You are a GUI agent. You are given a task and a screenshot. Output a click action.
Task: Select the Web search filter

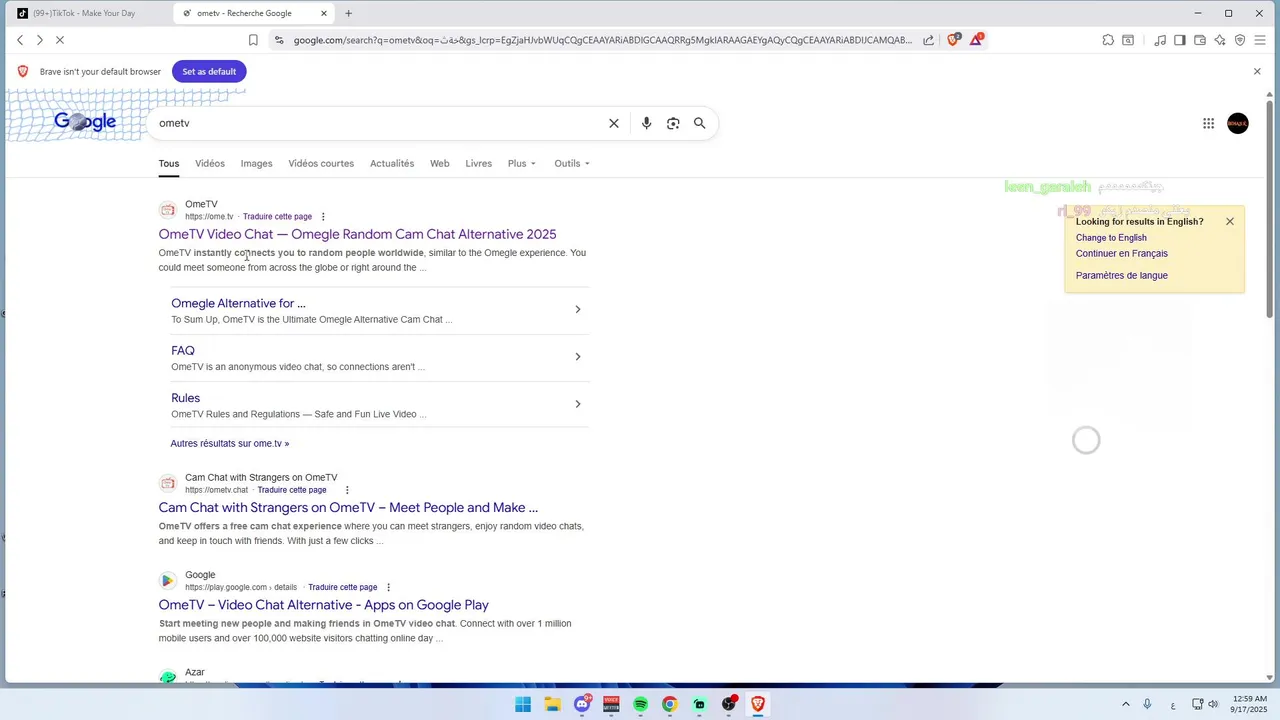440,163
